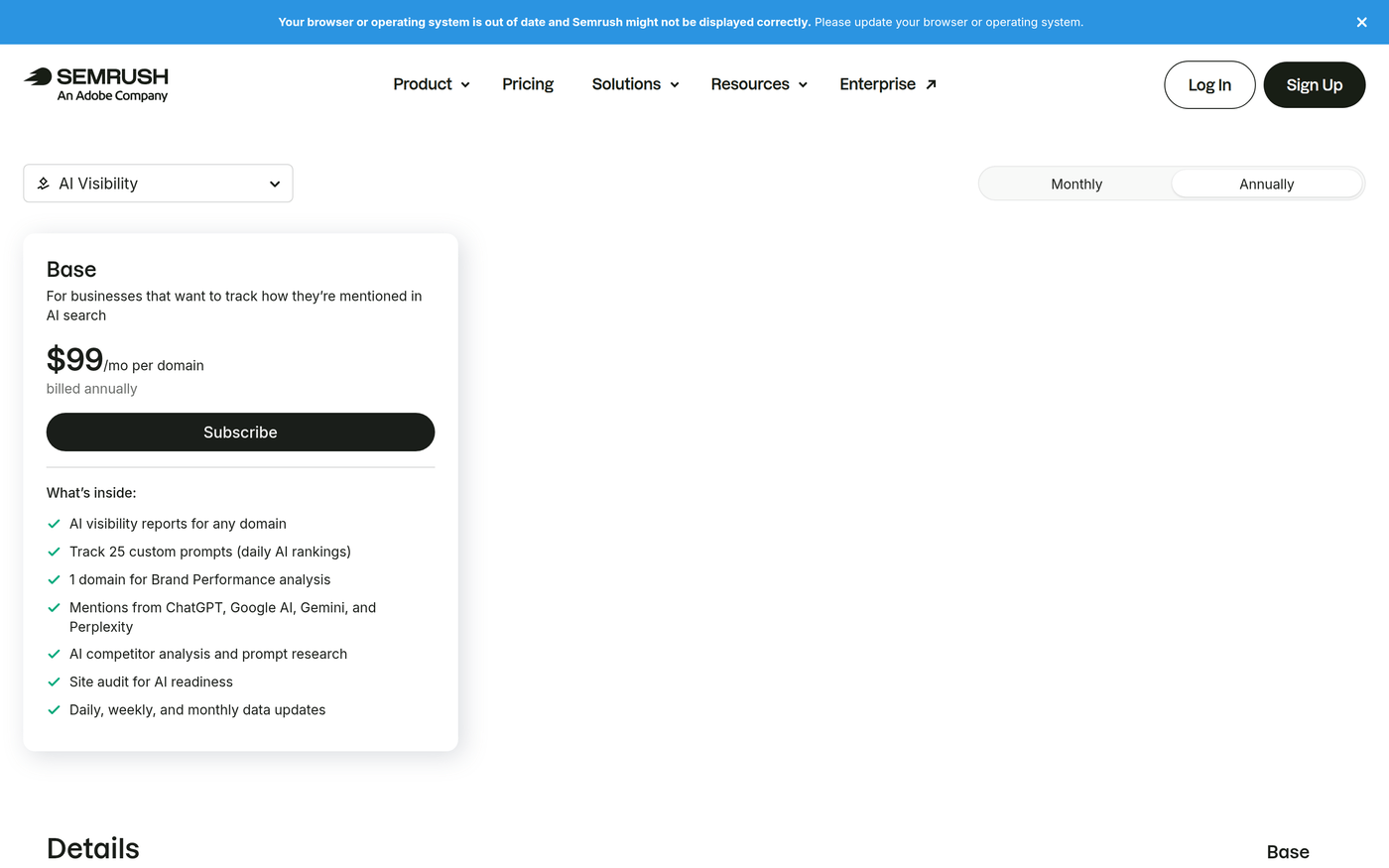Click the Log In button
This screenshot has width=1389, height=868.
(x=1209, y=85)
